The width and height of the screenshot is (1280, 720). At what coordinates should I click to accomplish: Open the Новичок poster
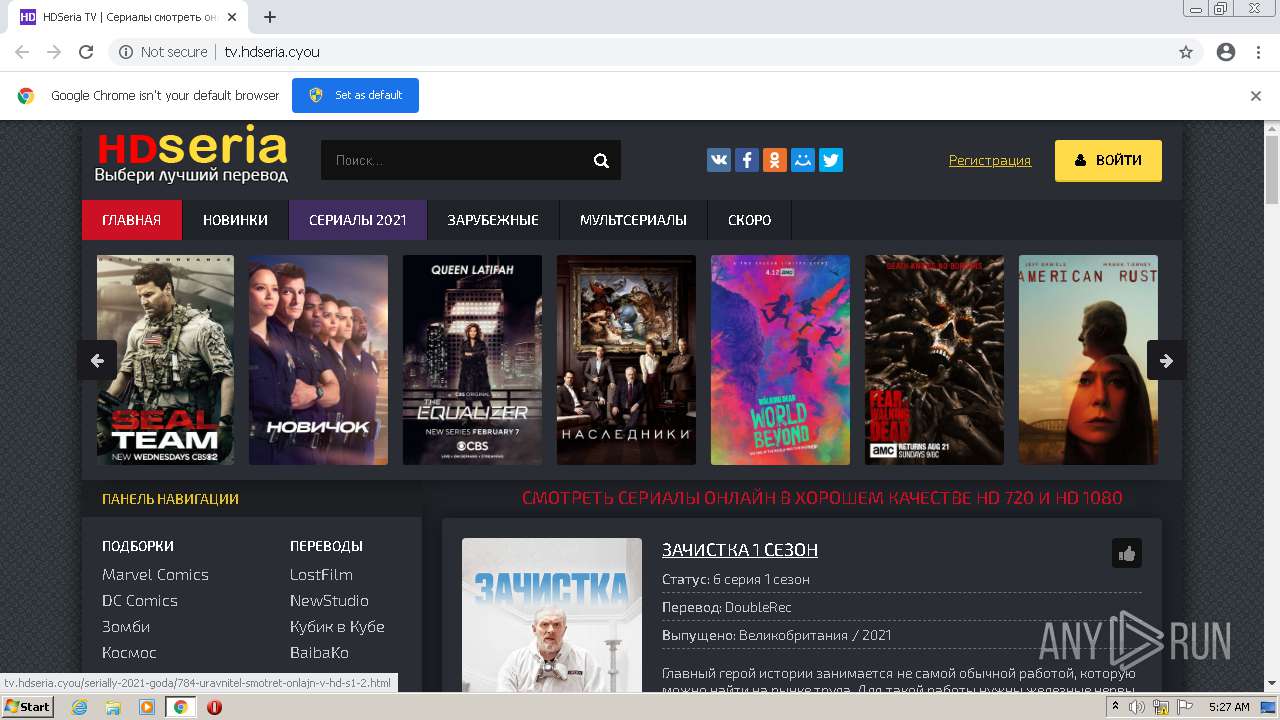(x=318, y=360)
